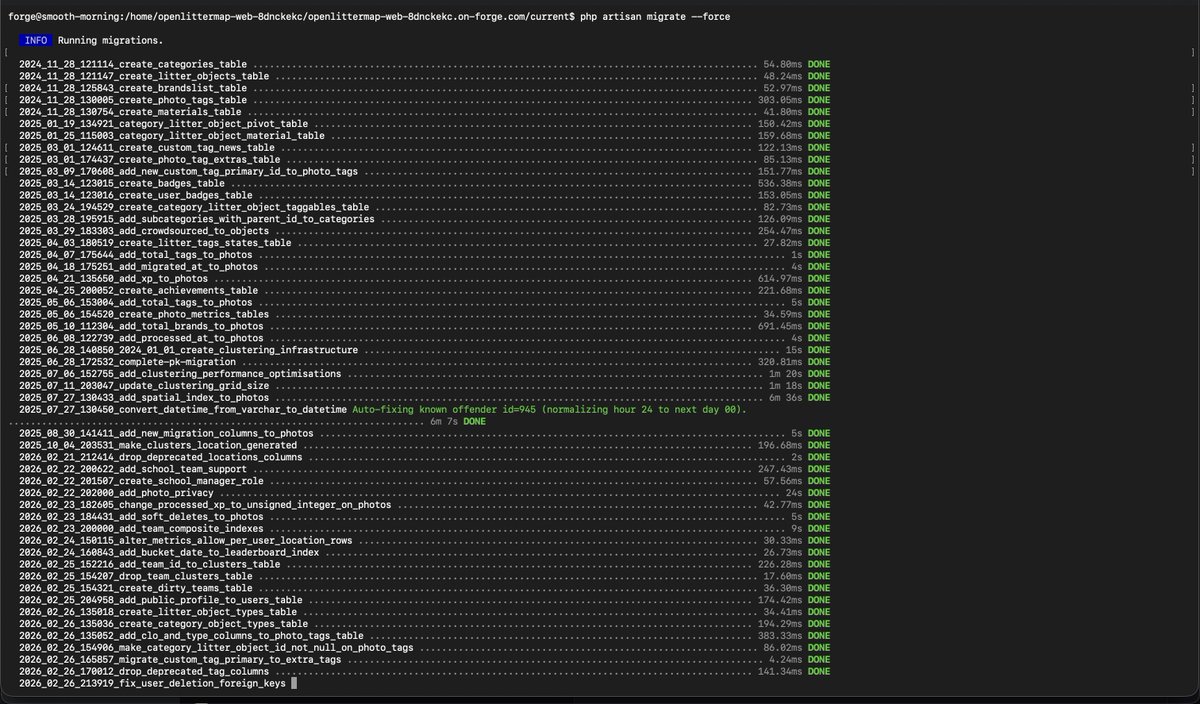The width and height of the screenshot is (1200, 704).
Task: Select 2025_06_08_122739_add_processed_at_to_photos
Action: pos(141,338)
